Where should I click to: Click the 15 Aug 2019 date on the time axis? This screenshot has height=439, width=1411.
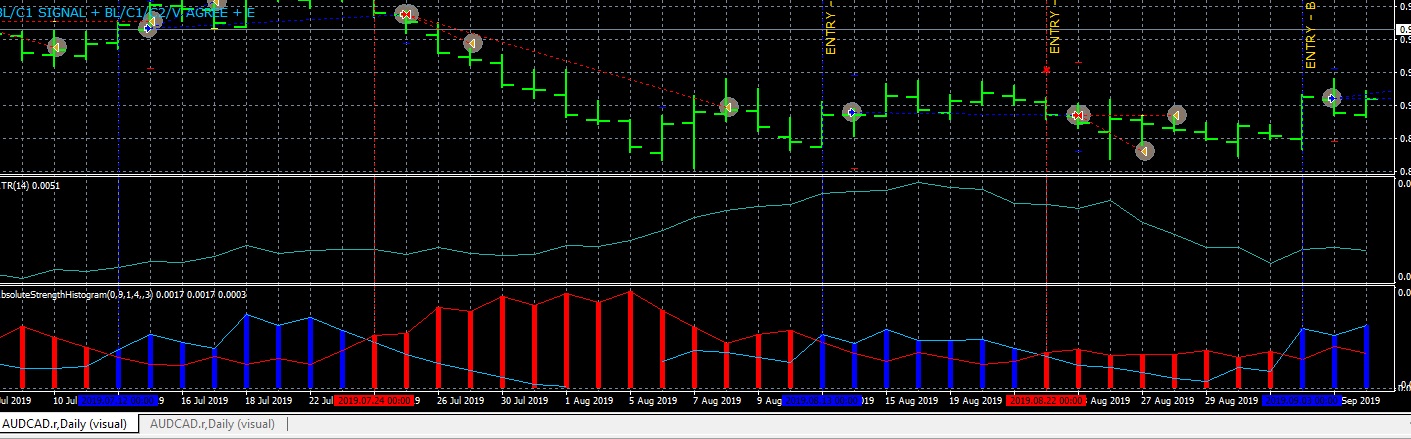(910, 401)
